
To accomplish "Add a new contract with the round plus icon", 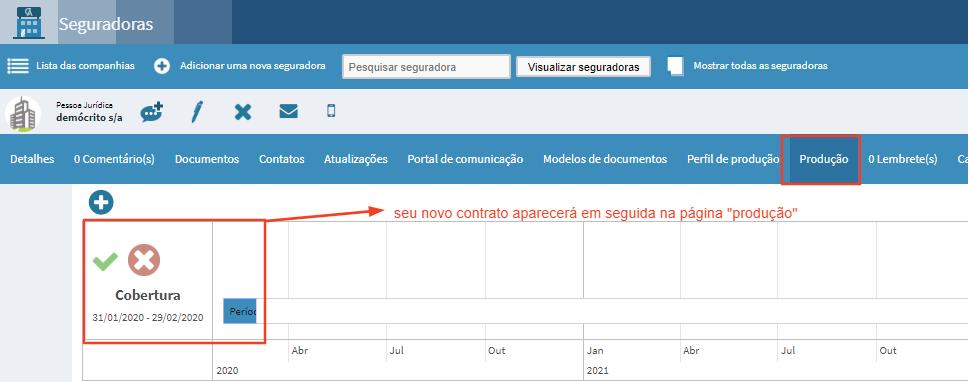I will (101, 202).
